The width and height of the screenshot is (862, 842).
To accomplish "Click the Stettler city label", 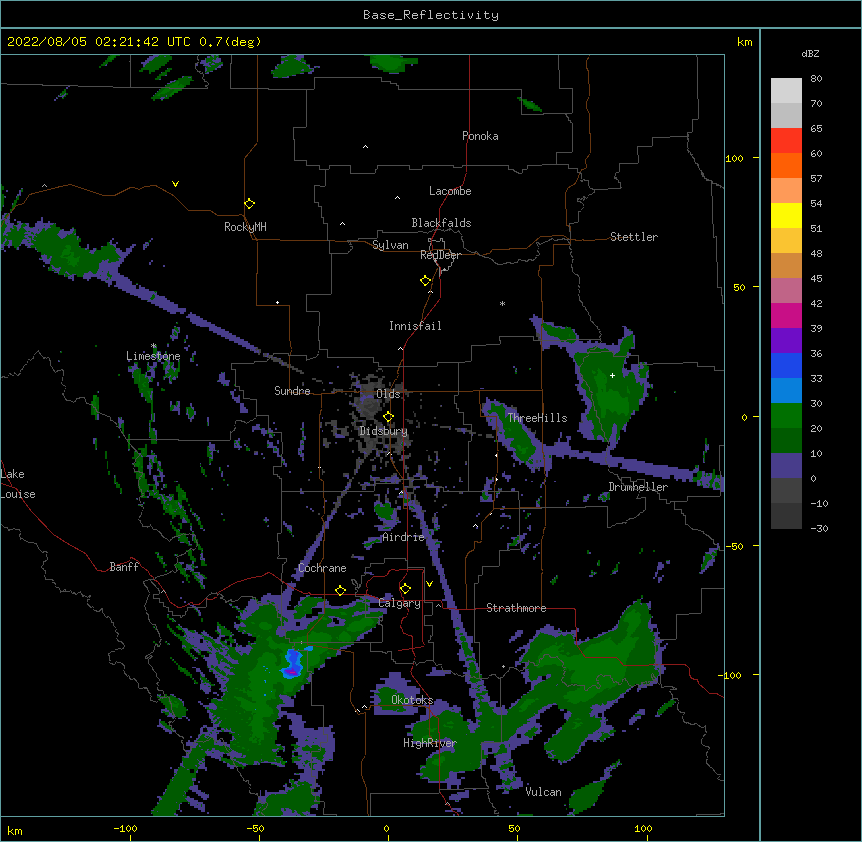I will pos(634,237).
